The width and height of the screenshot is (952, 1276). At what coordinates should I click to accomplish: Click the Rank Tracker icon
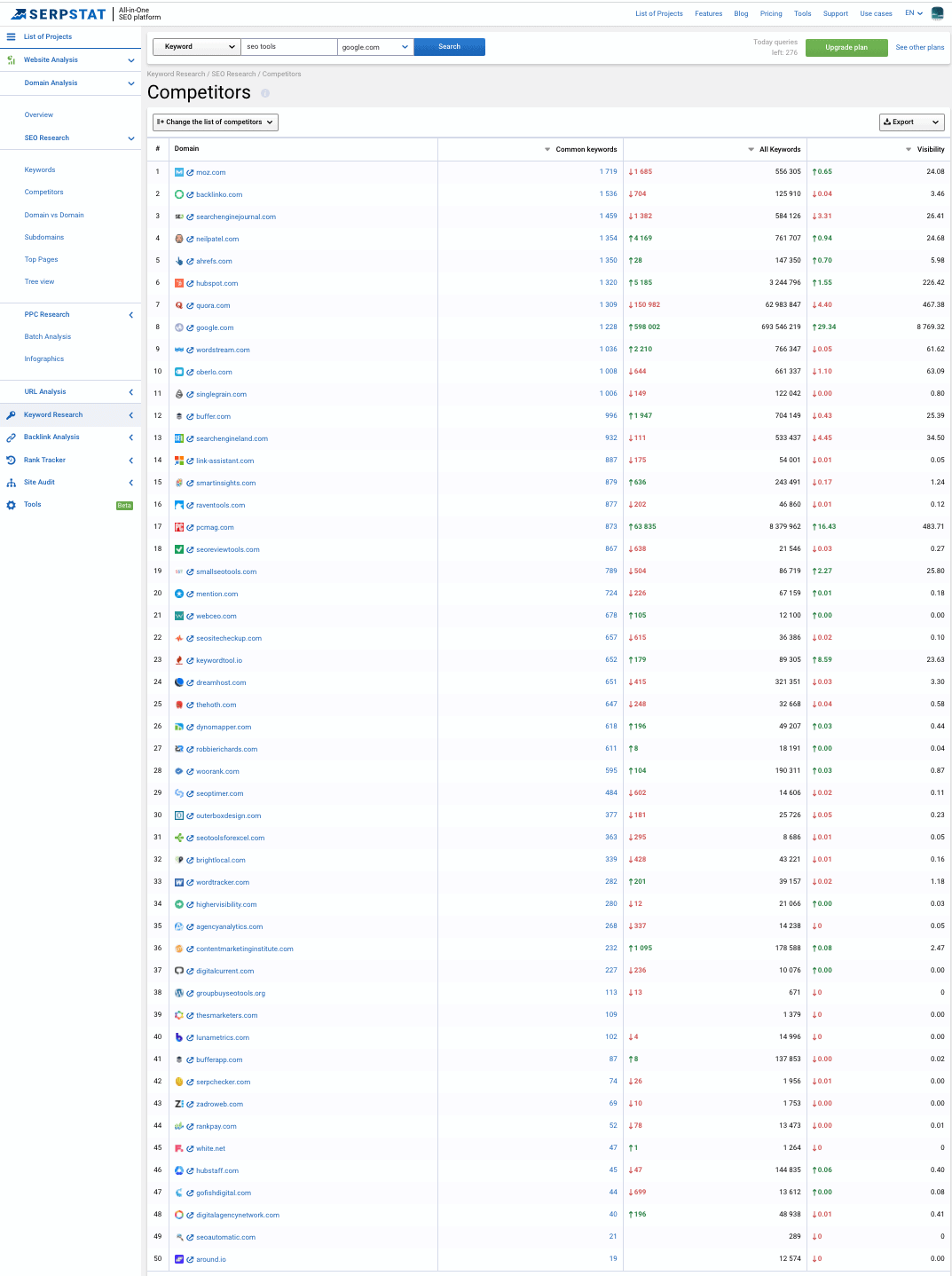(x=12, y=460)
